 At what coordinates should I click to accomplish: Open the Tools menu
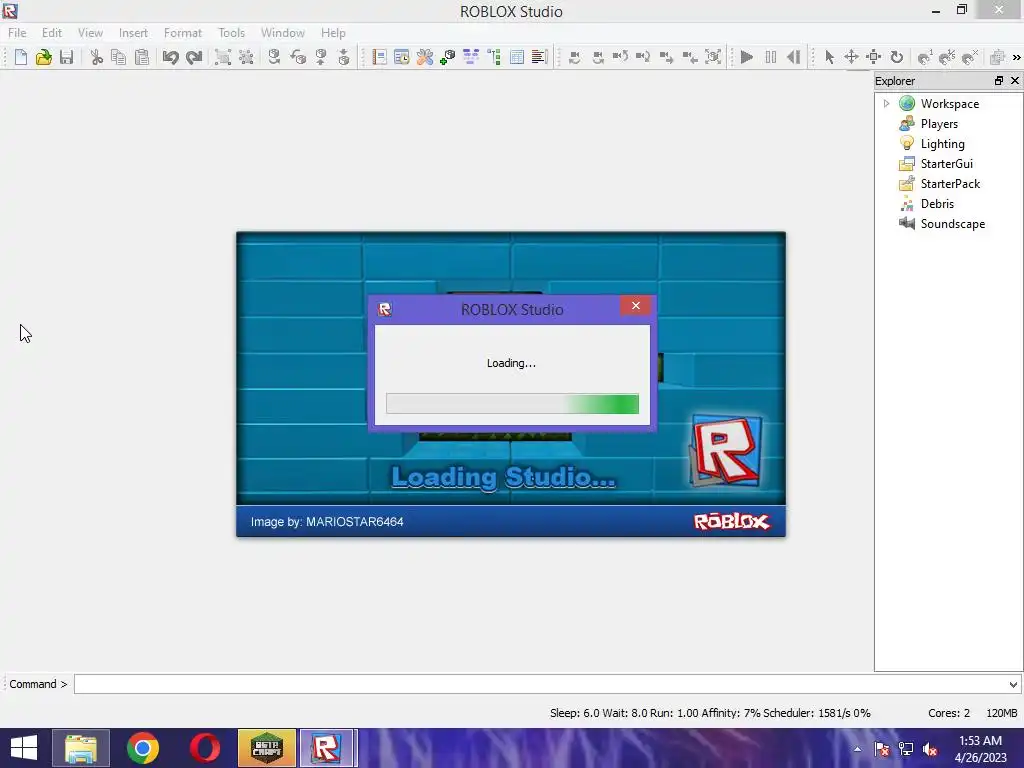pos(232,33)
